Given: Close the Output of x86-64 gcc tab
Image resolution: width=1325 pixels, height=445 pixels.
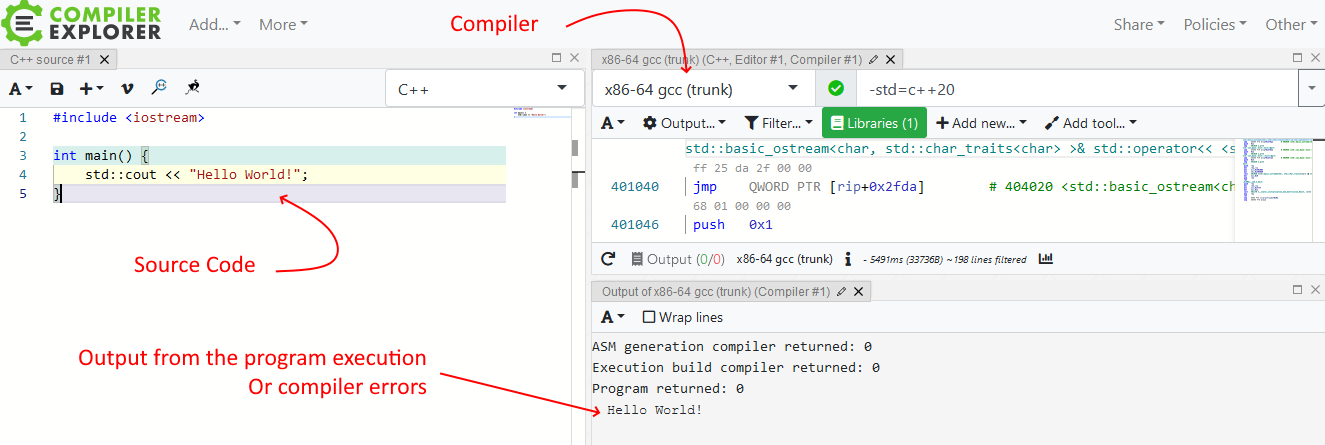Looking at the screenshot, I should [858, 292].
